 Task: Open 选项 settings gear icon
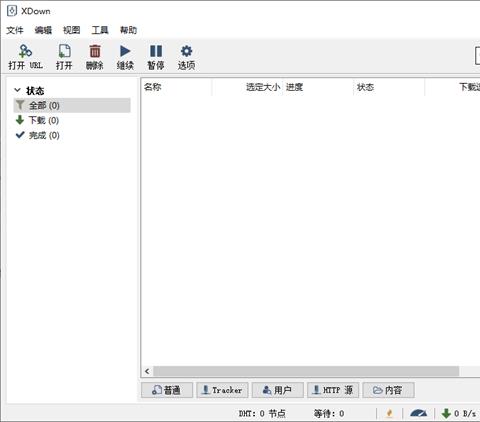pos(186,51)
